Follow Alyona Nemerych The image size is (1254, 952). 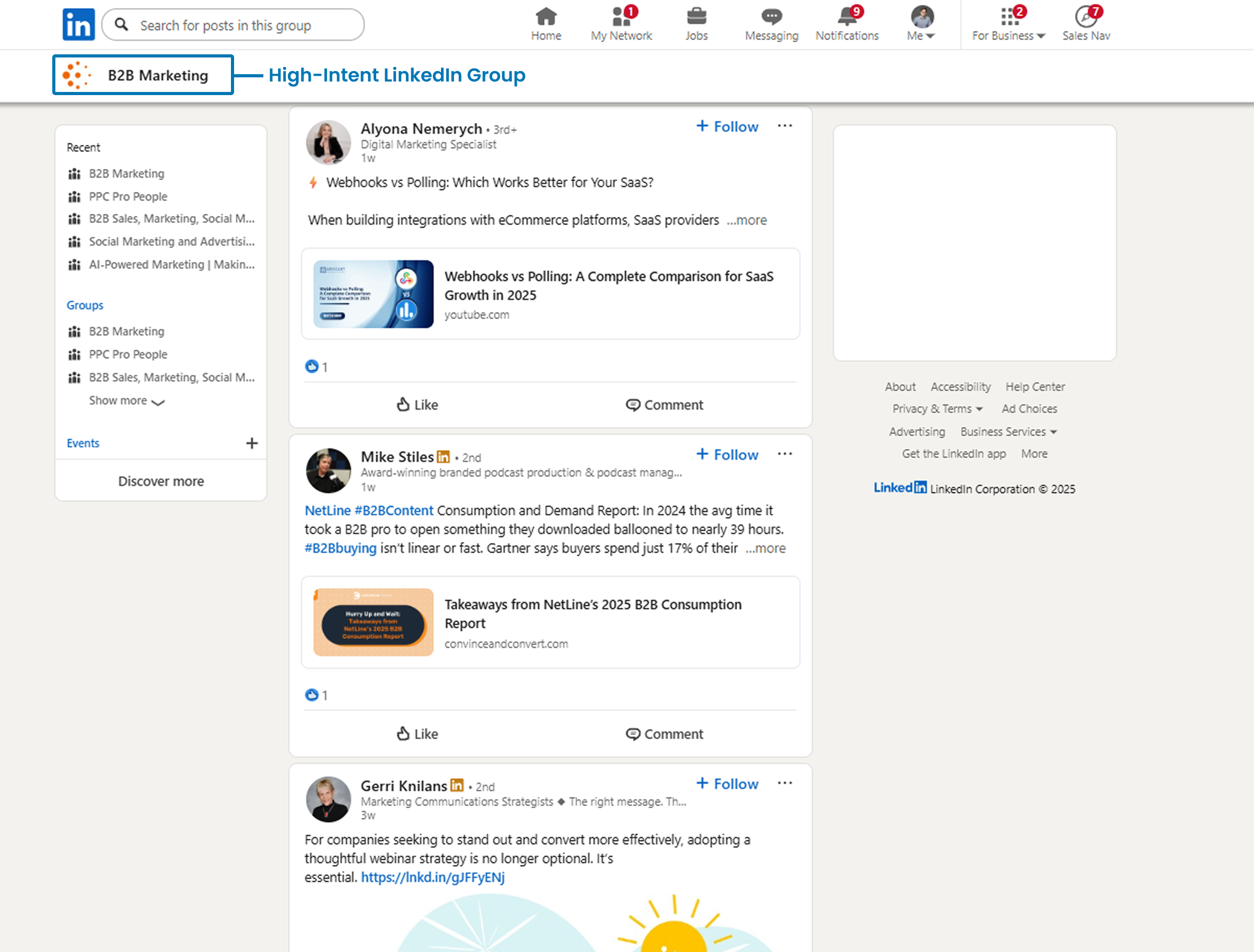pos(727,126)
